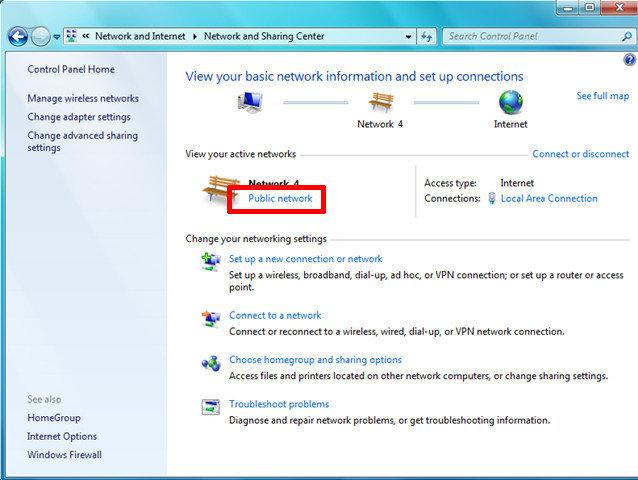Click the Network 4 label under map

[380, 124]
